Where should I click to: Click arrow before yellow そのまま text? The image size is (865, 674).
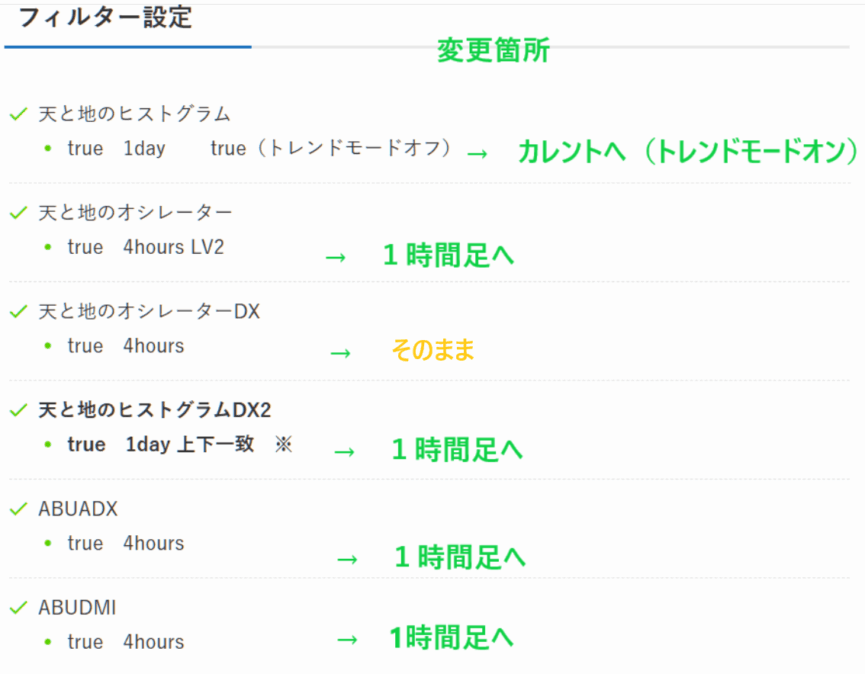click(341, 353)
